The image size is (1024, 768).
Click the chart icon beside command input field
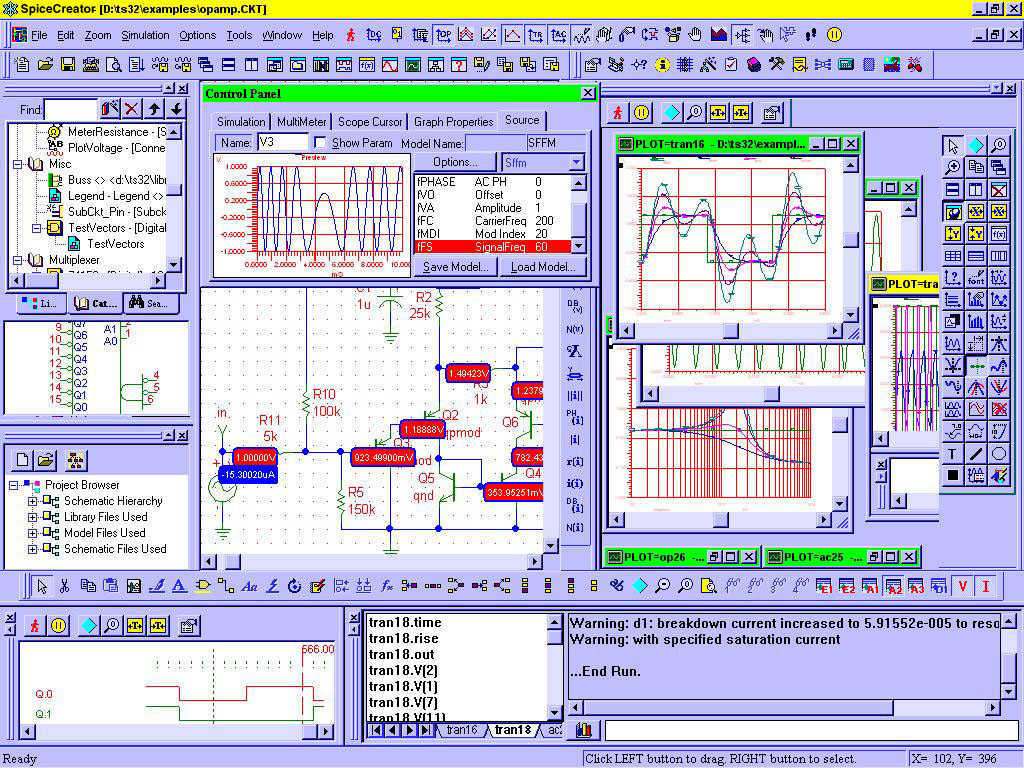584,729
